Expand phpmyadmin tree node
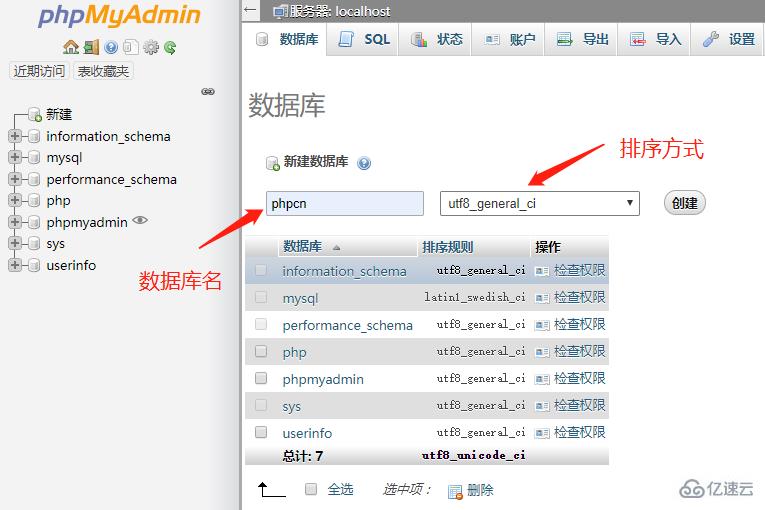 tap(15, 222)
